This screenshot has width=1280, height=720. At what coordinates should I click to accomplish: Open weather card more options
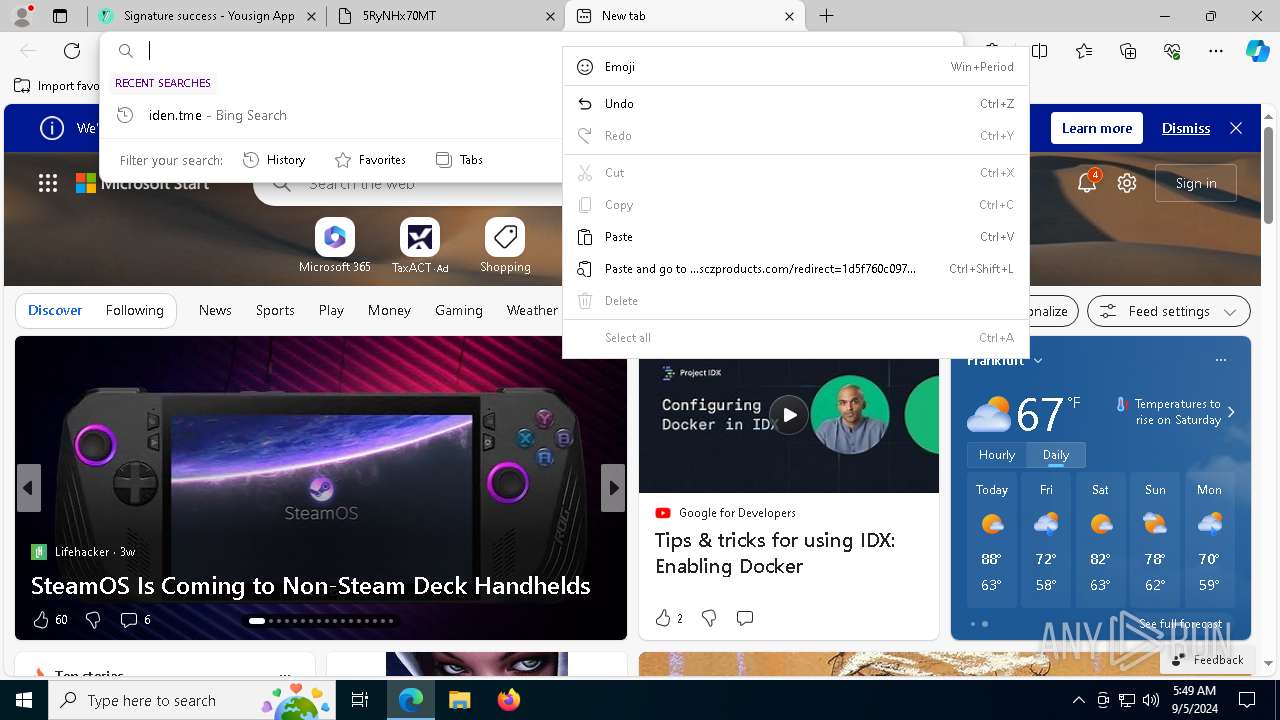[1220, 360]
